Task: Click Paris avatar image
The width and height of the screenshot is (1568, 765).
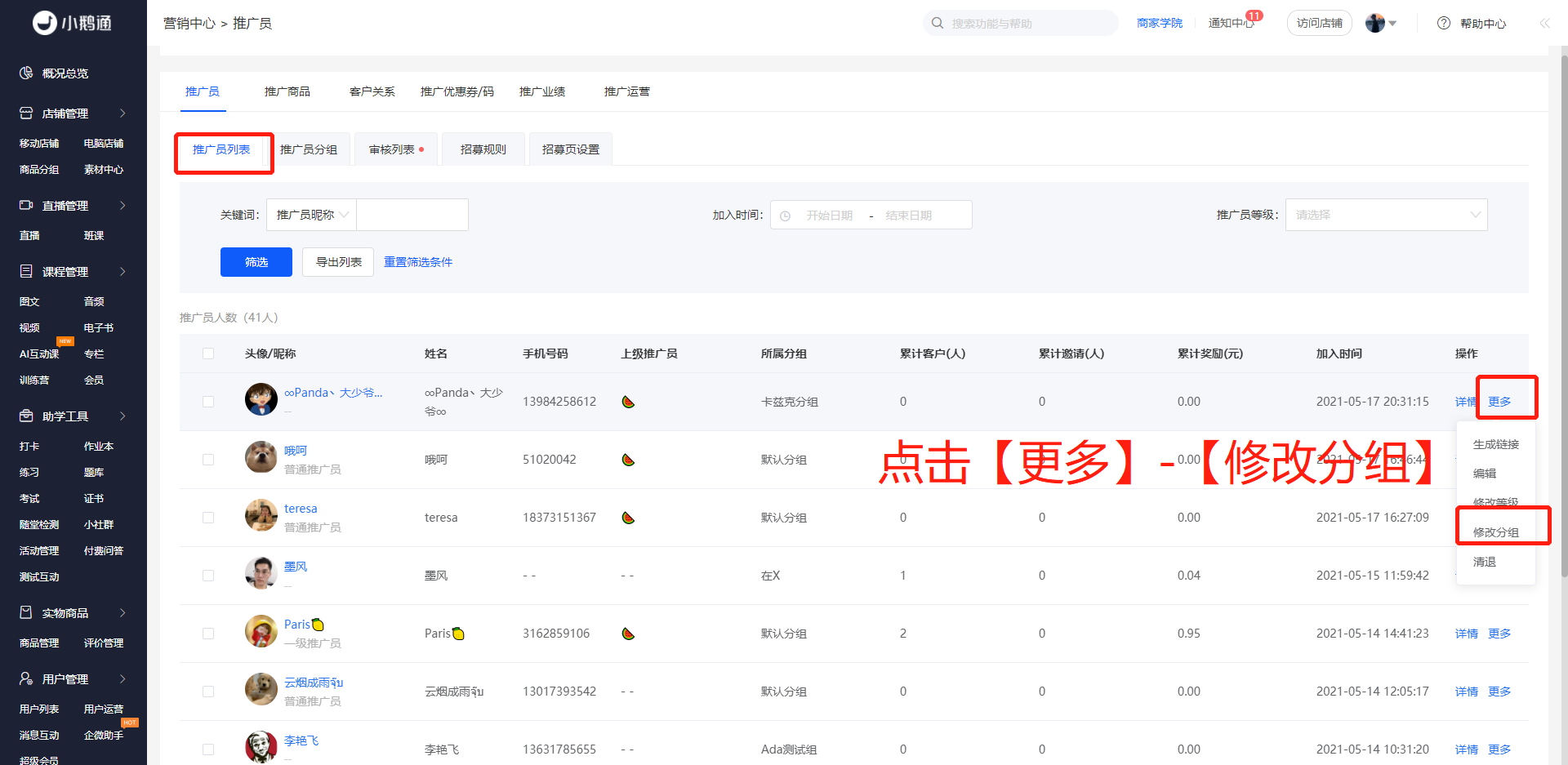Action: point(261,630)
